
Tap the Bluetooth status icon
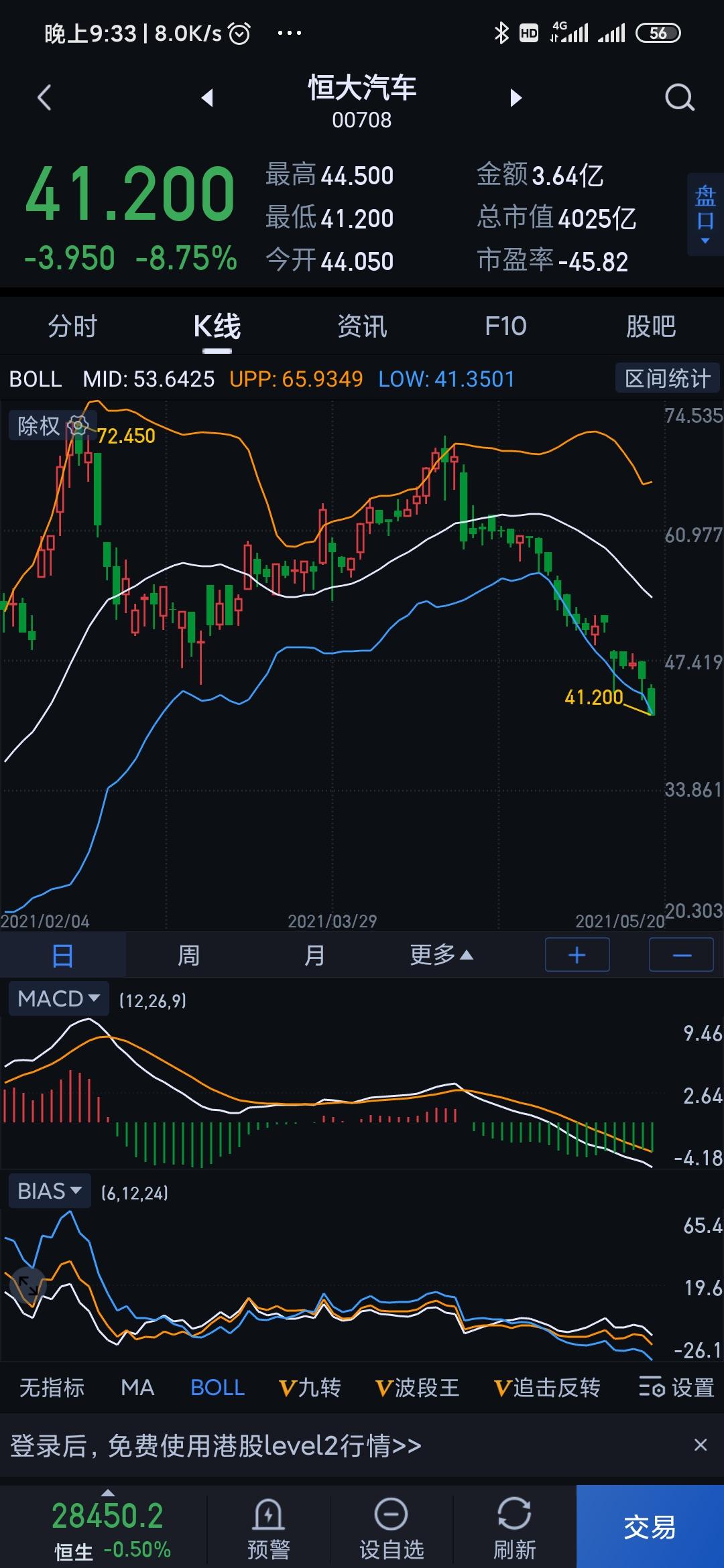click(x=501, y=33)
